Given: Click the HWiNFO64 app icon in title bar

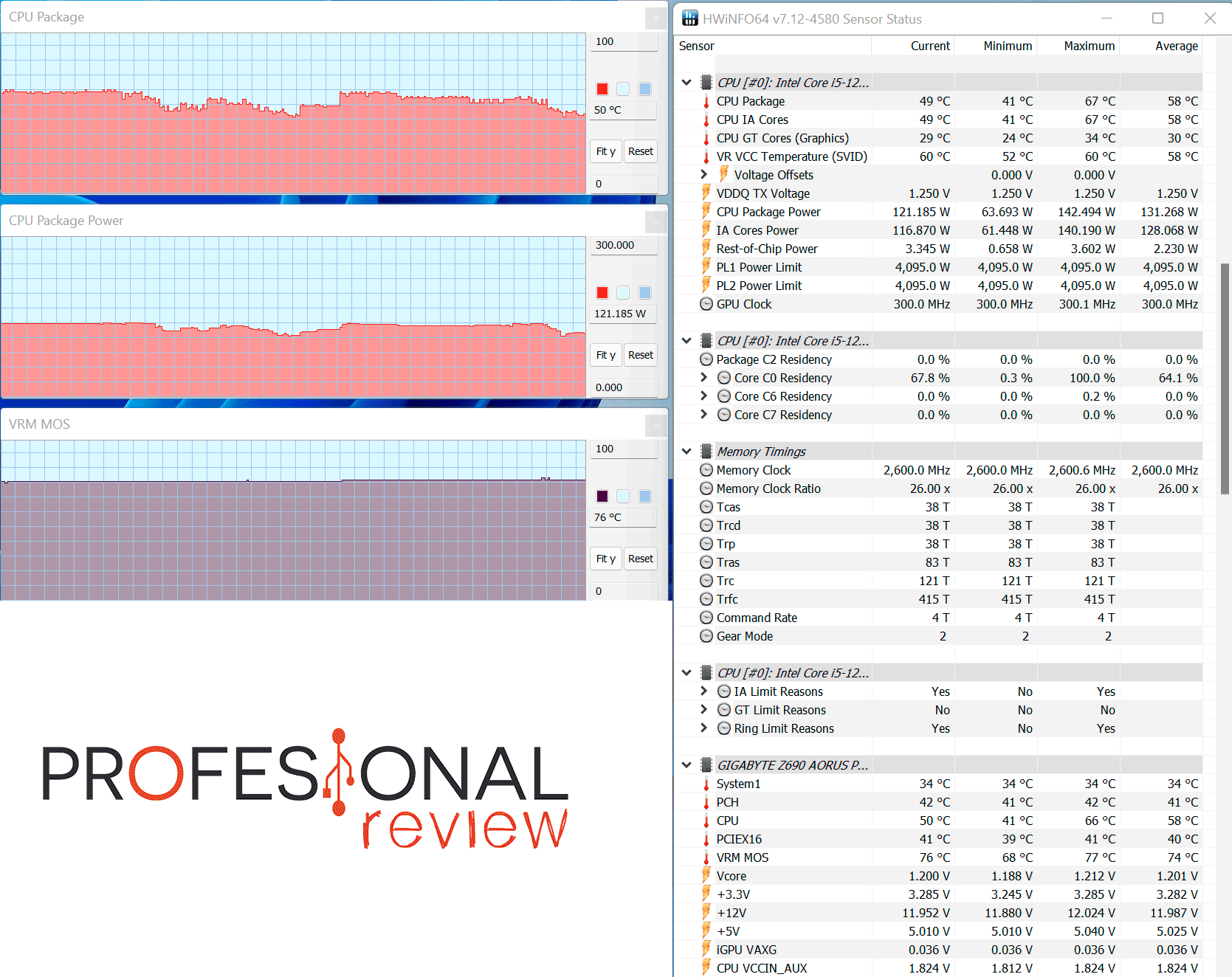Looking at the screenshot, I should [x=690, y=18].
